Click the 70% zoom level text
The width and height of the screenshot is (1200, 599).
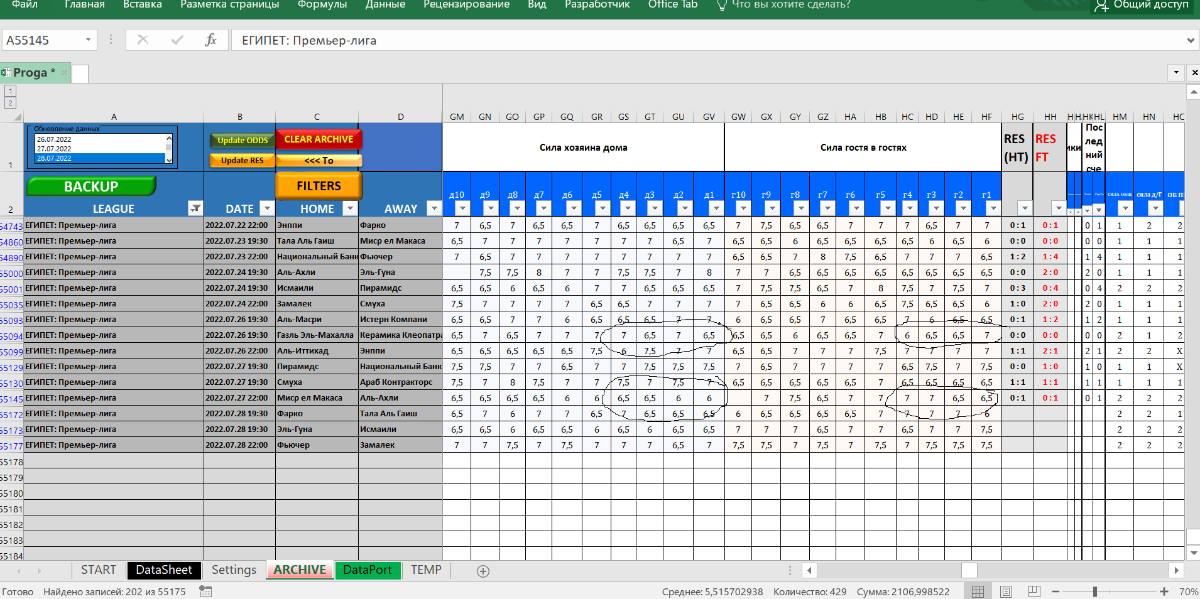coord(1188,591)
